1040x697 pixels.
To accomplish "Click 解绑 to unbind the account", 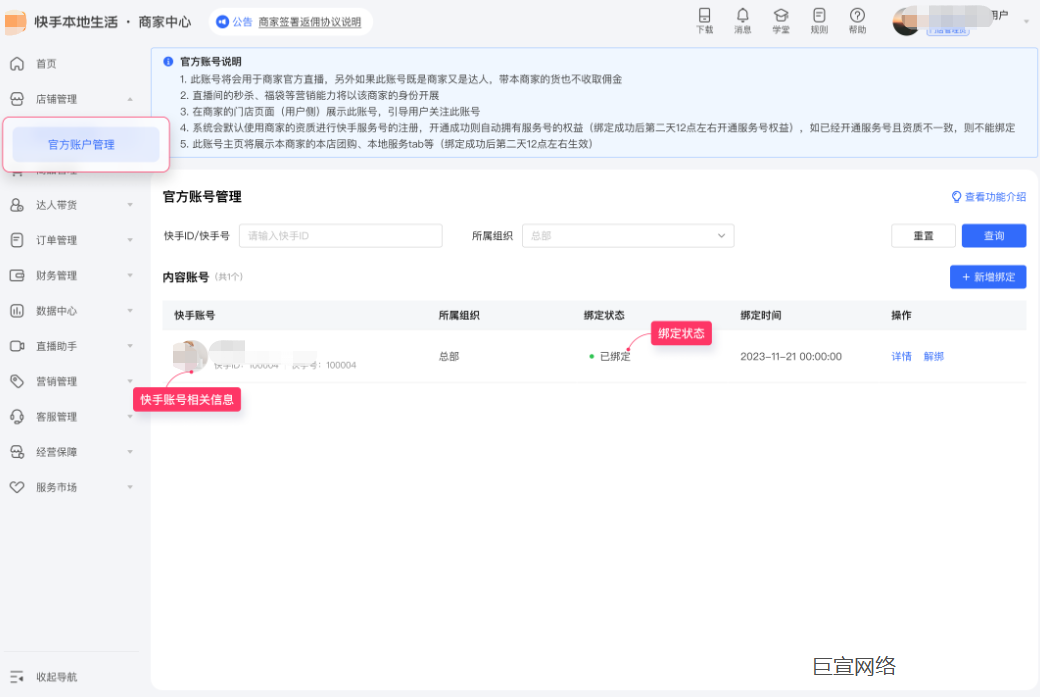I will click(933, 356).
